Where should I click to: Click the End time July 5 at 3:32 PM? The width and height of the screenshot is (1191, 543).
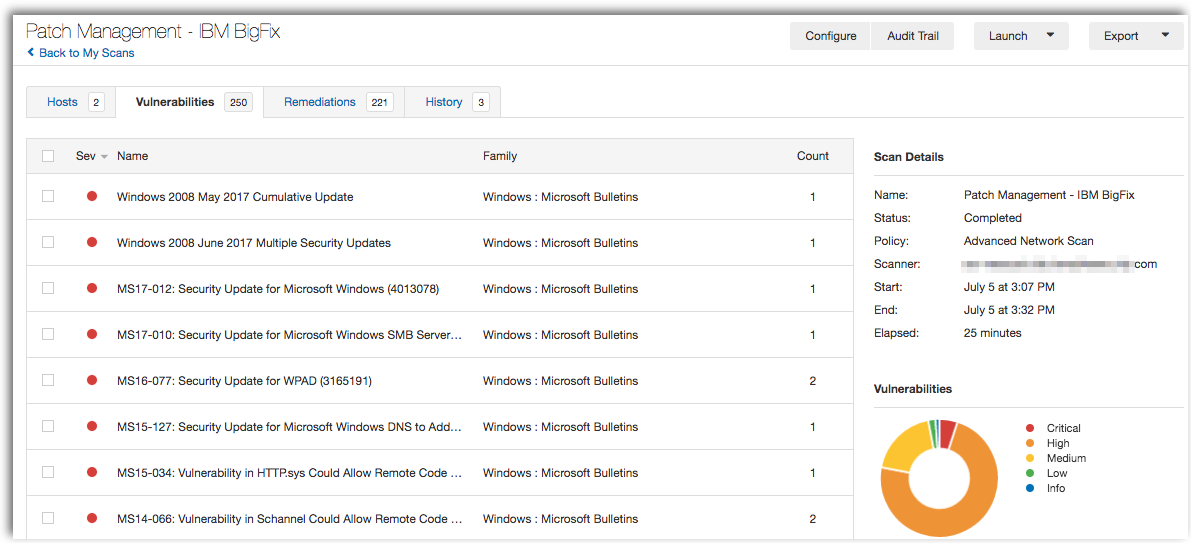[1009, 310]
